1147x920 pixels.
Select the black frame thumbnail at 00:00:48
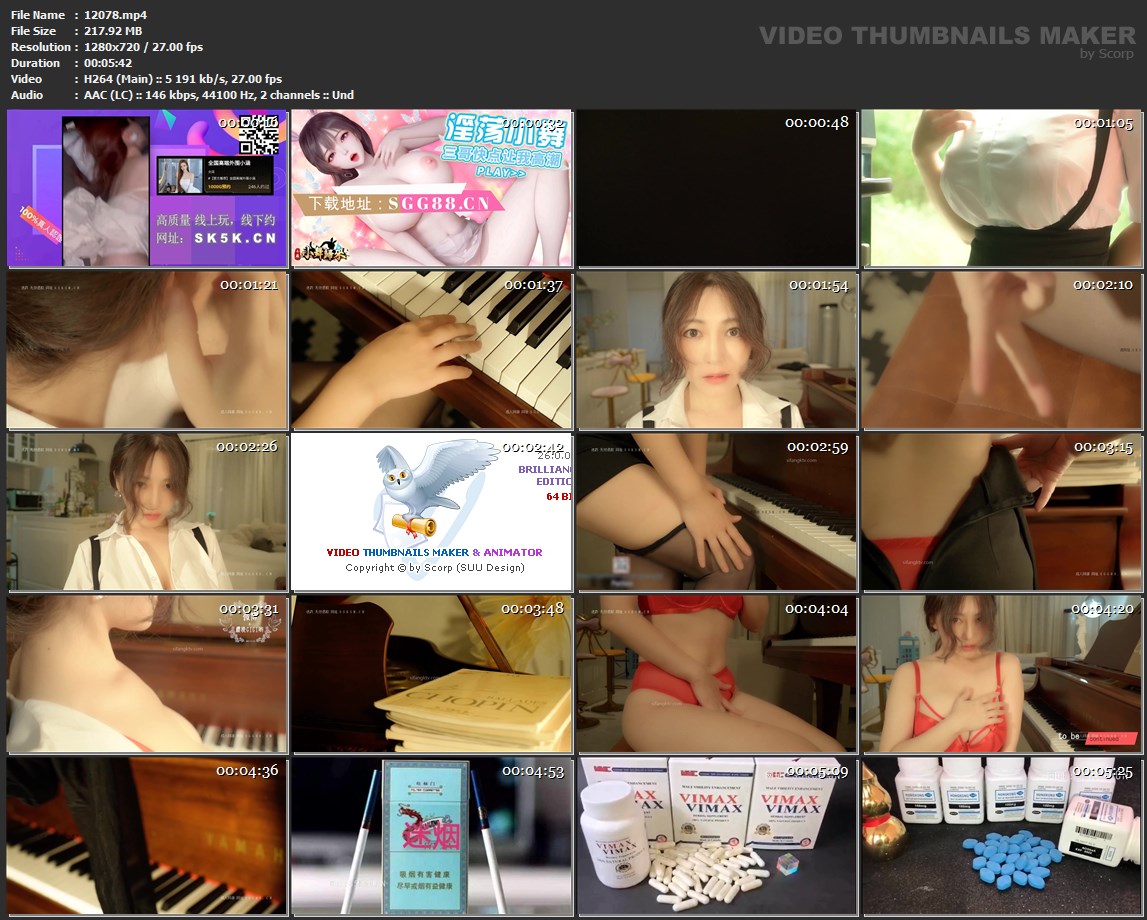coord(716,188)
